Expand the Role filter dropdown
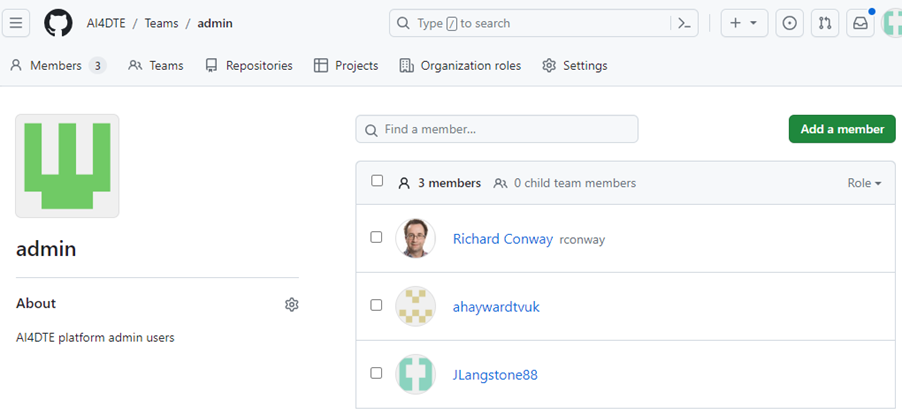Image resolution: width=902 pixels, height=414 pixels. pyautogui.click(x=864, y=183)
